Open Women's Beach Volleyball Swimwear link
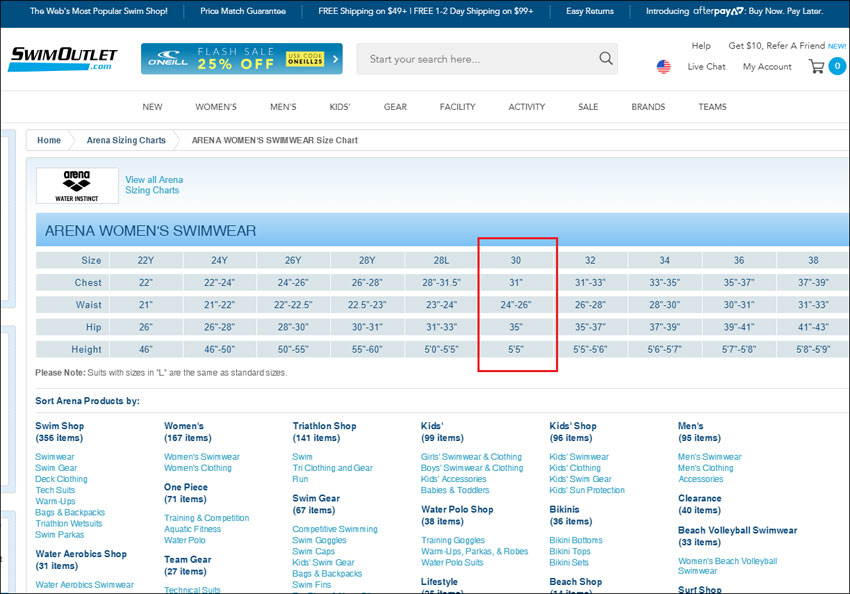Image resolution: width=850 pixels, height=594 pixels. [x=727, y=566]
